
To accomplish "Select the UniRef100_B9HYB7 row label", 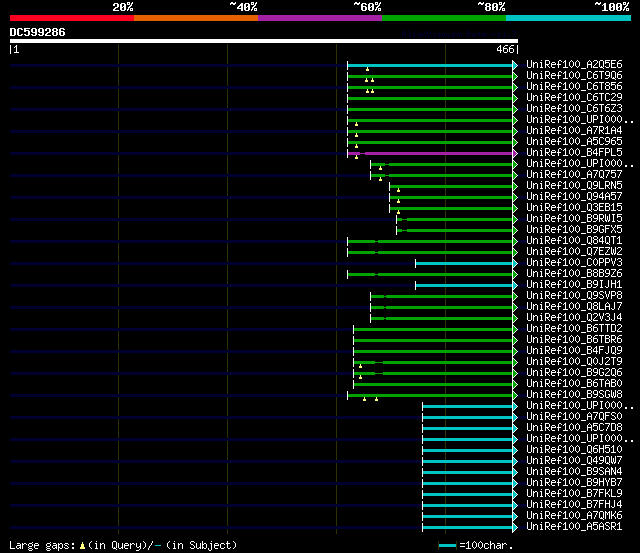I will click(x=574, y=483).
